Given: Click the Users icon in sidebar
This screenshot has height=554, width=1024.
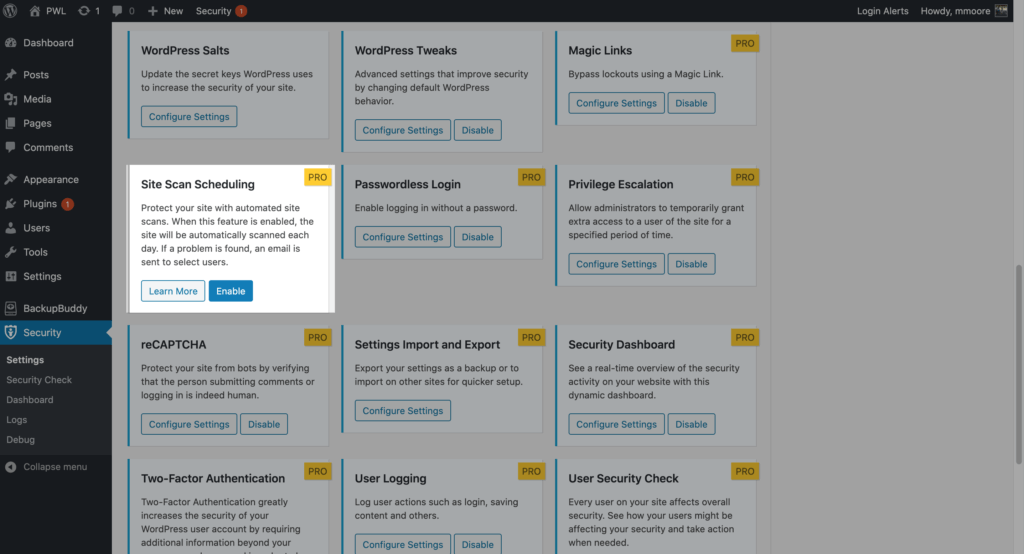Looking at the screenshot, I should coord(10,227).
